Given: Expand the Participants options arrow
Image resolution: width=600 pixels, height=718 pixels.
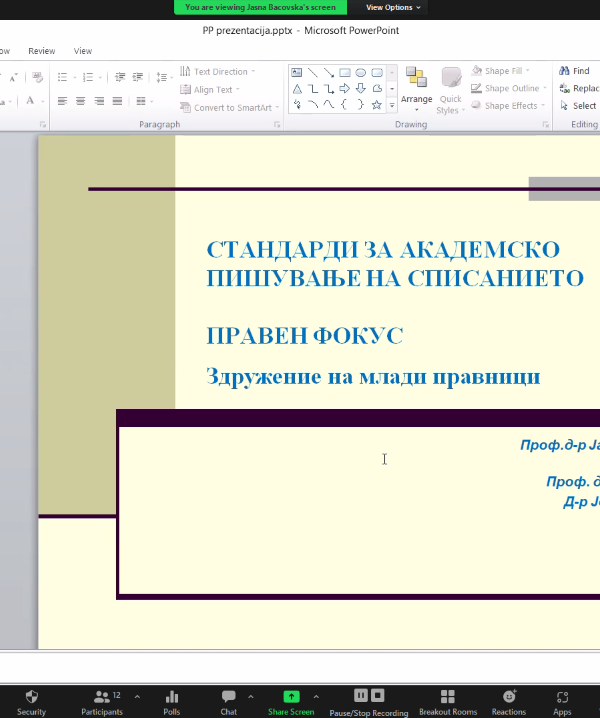Looking at the screenshot, I should coord(137,697).
